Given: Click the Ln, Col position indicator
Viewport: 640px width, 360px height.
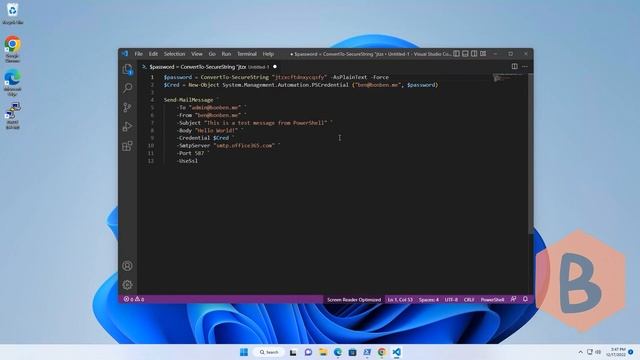Looking at the screenshot, I should pyautogui.click(x=400, y=300).
